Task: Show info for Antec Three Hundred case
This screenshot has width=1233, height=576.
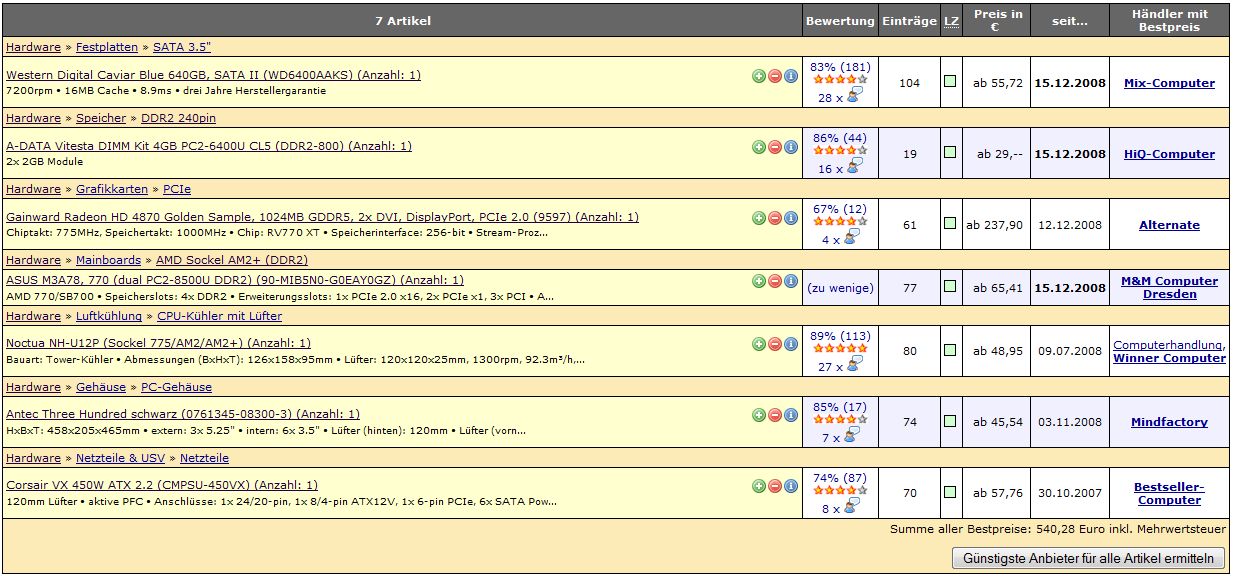Action: tap(791, 415)
